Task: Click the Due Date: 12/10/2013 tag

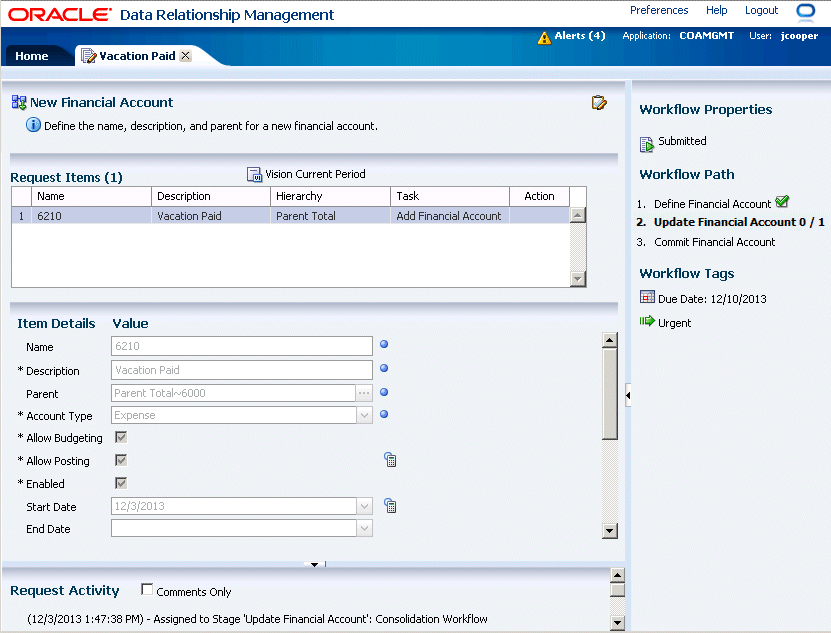Action: 712,299
